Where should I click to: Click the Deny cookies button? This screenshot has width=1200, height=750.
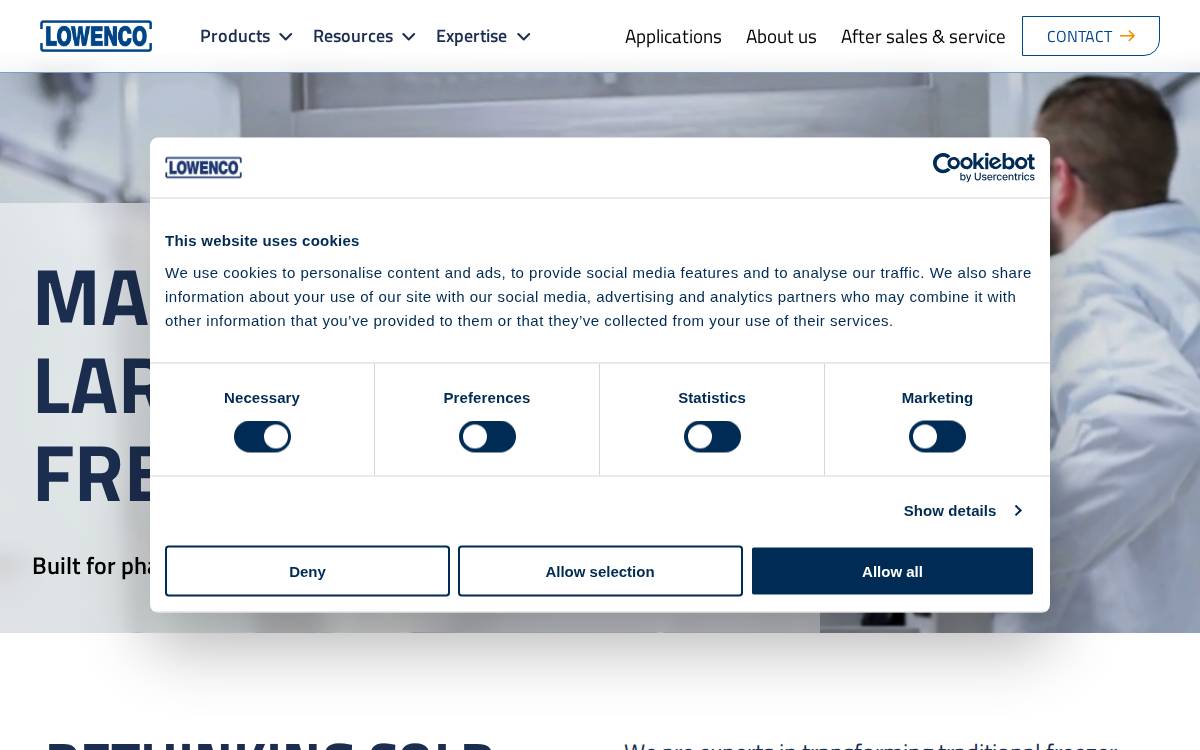click(307, 571)
